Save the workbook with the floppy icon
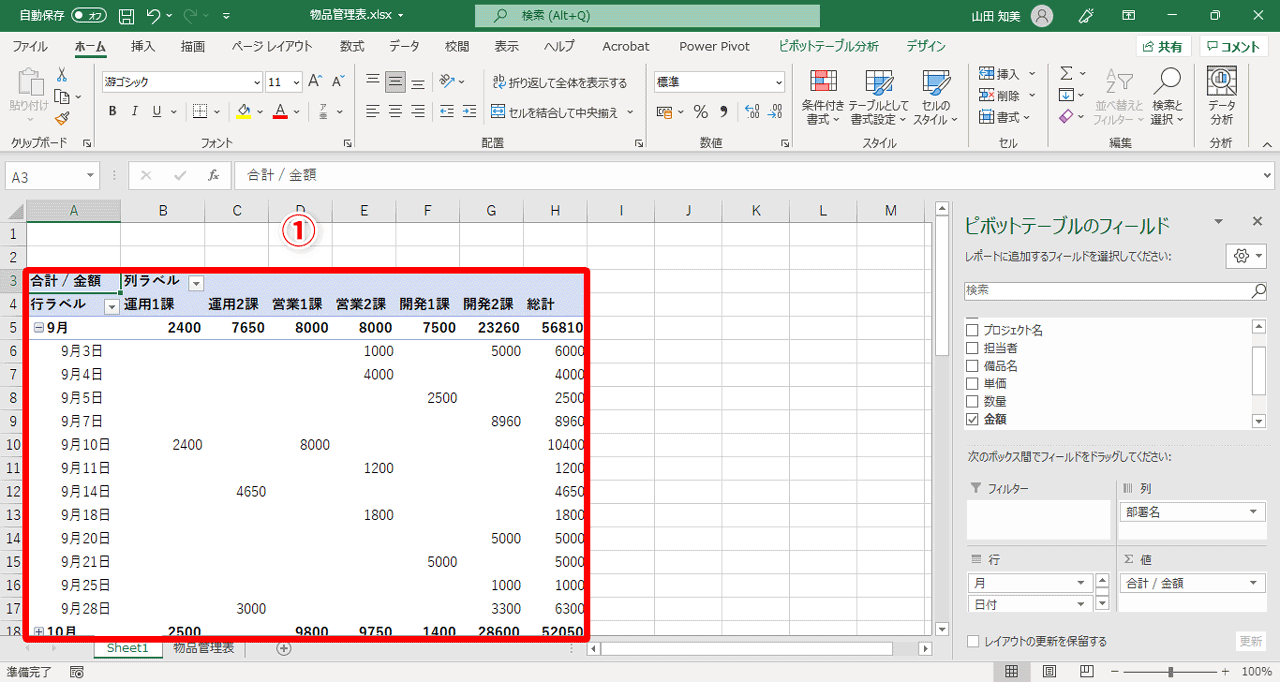This screenshot has width=1280, height=682. [126, 16]
